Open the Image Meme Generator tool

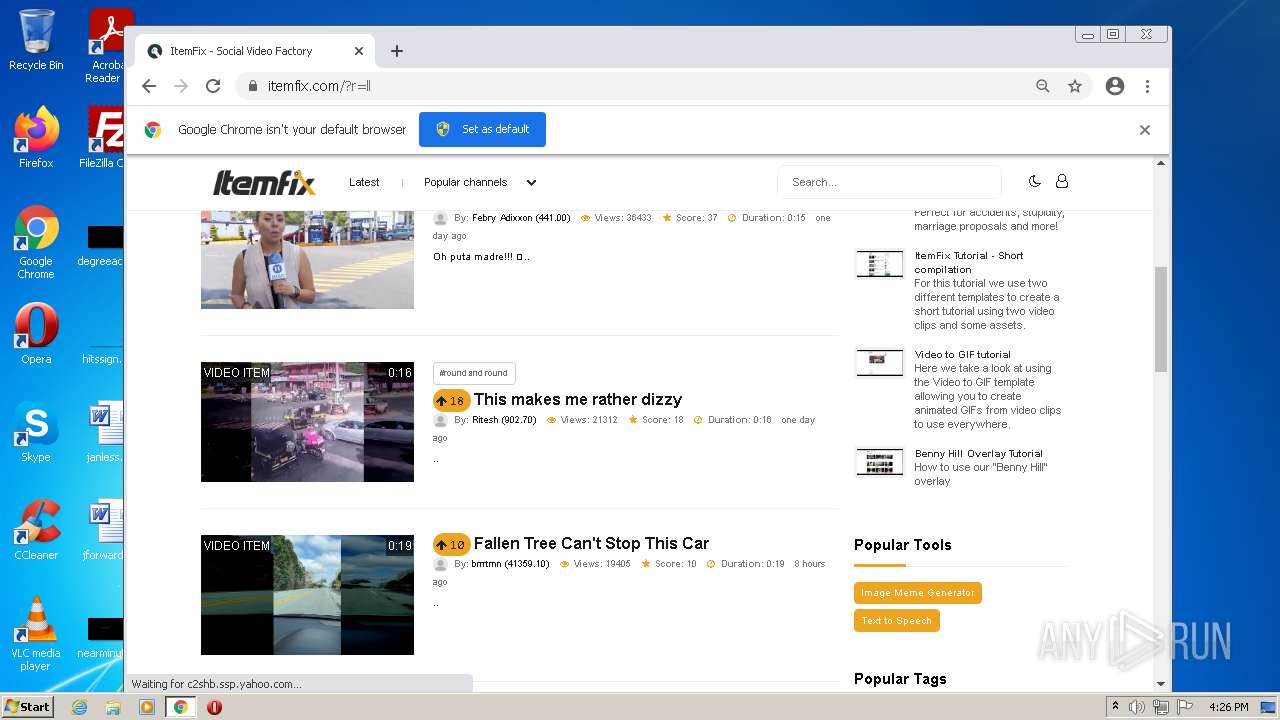(x=918, y=593)
